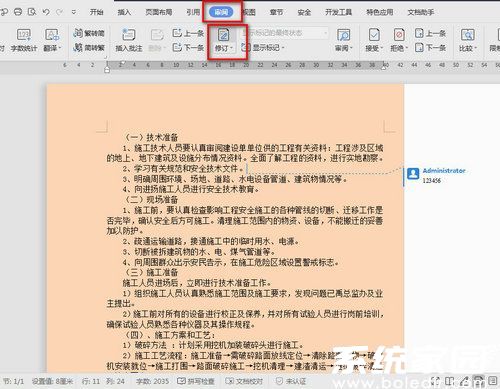Expand the 修订 dropdown arrow

tap(231, 48)
